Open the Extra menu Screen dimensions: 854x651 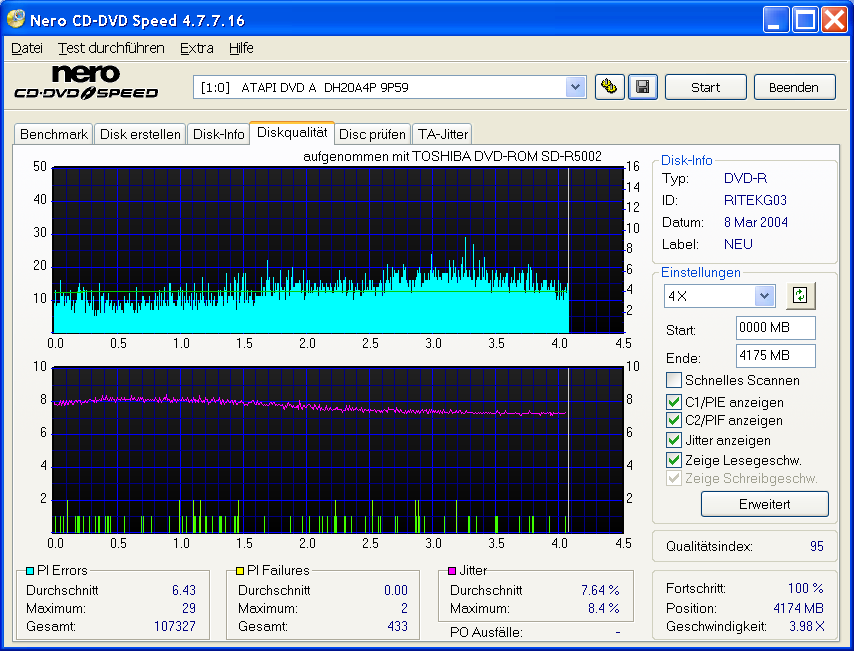196,48
